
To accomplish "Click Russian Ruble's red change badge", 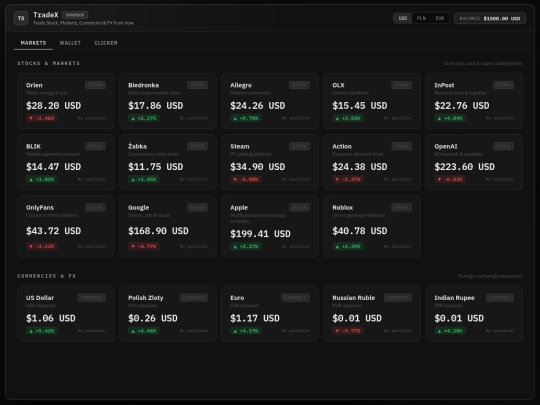I will click(x=348, y=331).
